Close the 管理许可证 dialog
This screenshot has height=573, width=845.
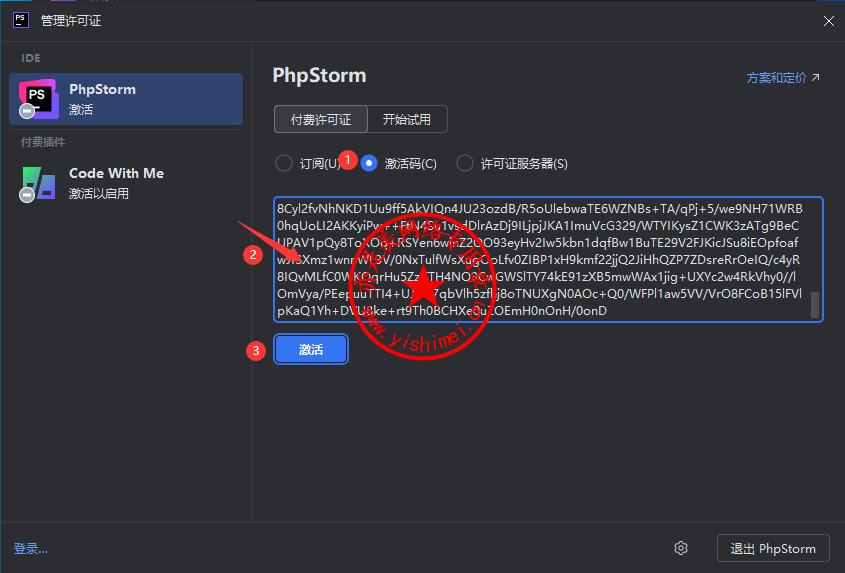pos(829,21)
